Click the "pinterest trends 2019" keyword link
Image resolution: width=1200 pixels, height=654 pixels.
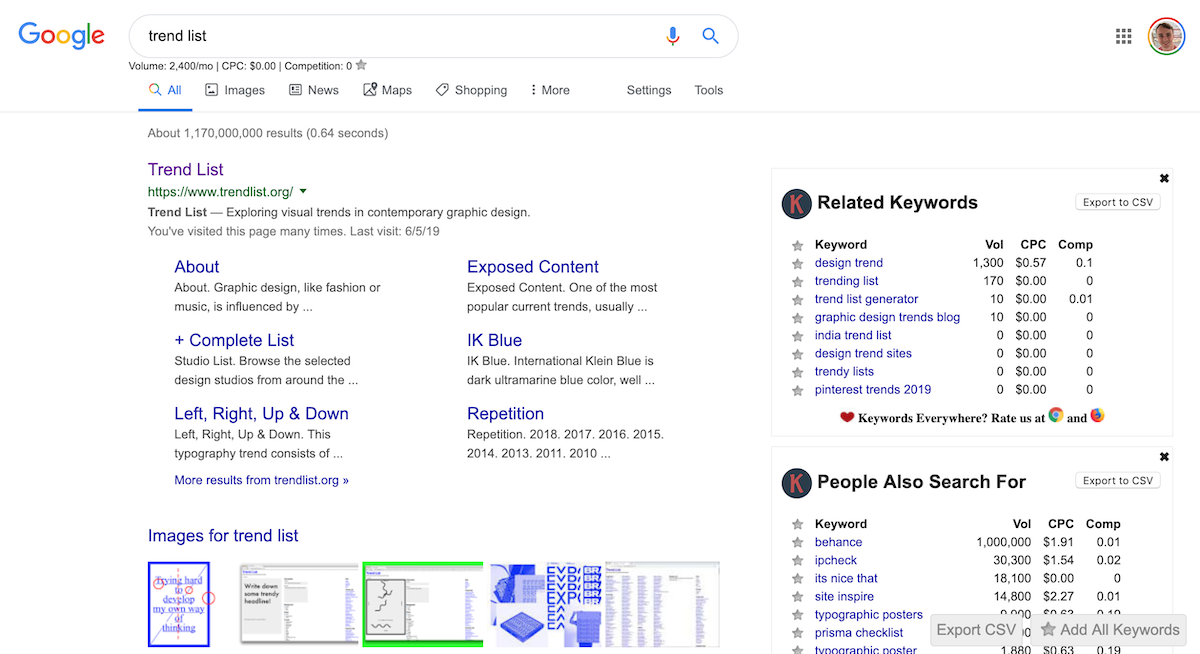[x=873, y=389]
